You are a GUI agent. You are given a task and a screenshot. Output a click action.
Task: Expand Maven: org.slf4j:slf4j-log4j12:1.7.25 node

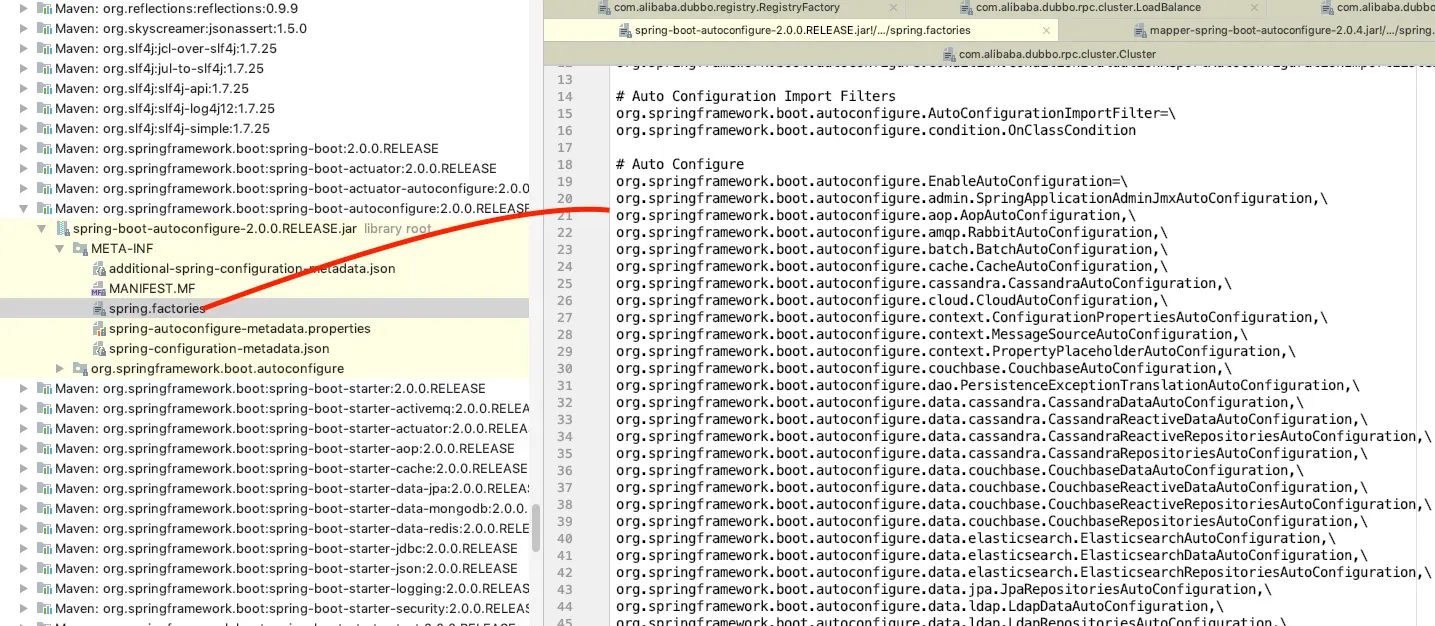coord(25,108)
